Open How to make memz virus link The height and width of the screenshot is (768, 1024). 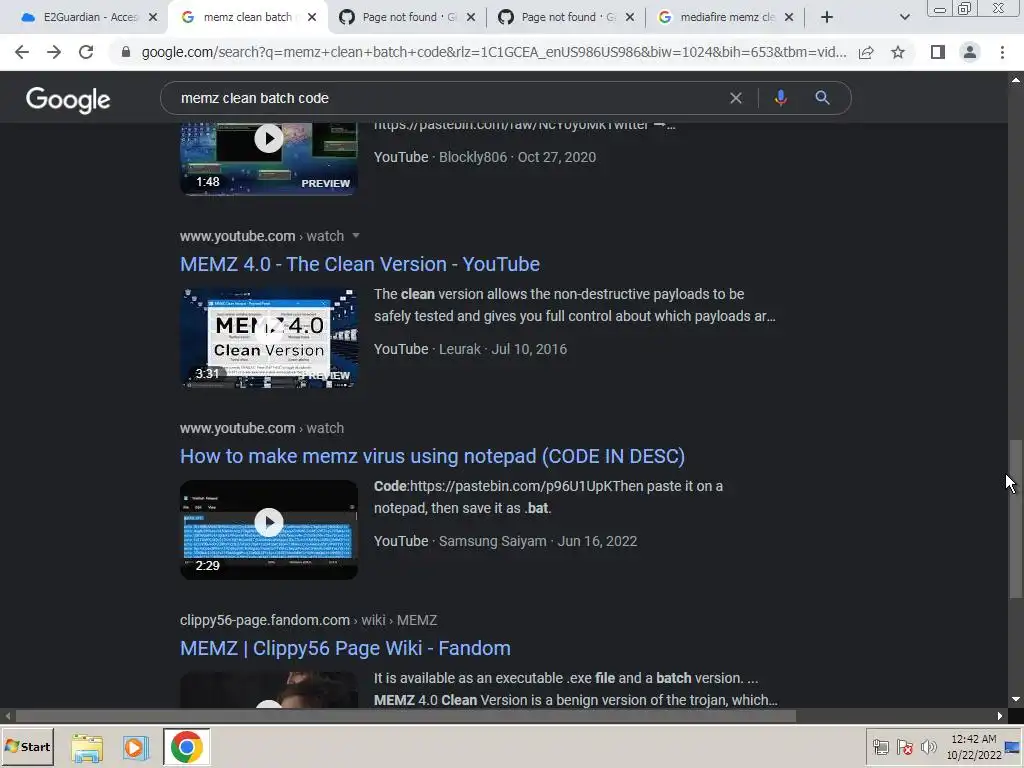[x=432, y=456]
